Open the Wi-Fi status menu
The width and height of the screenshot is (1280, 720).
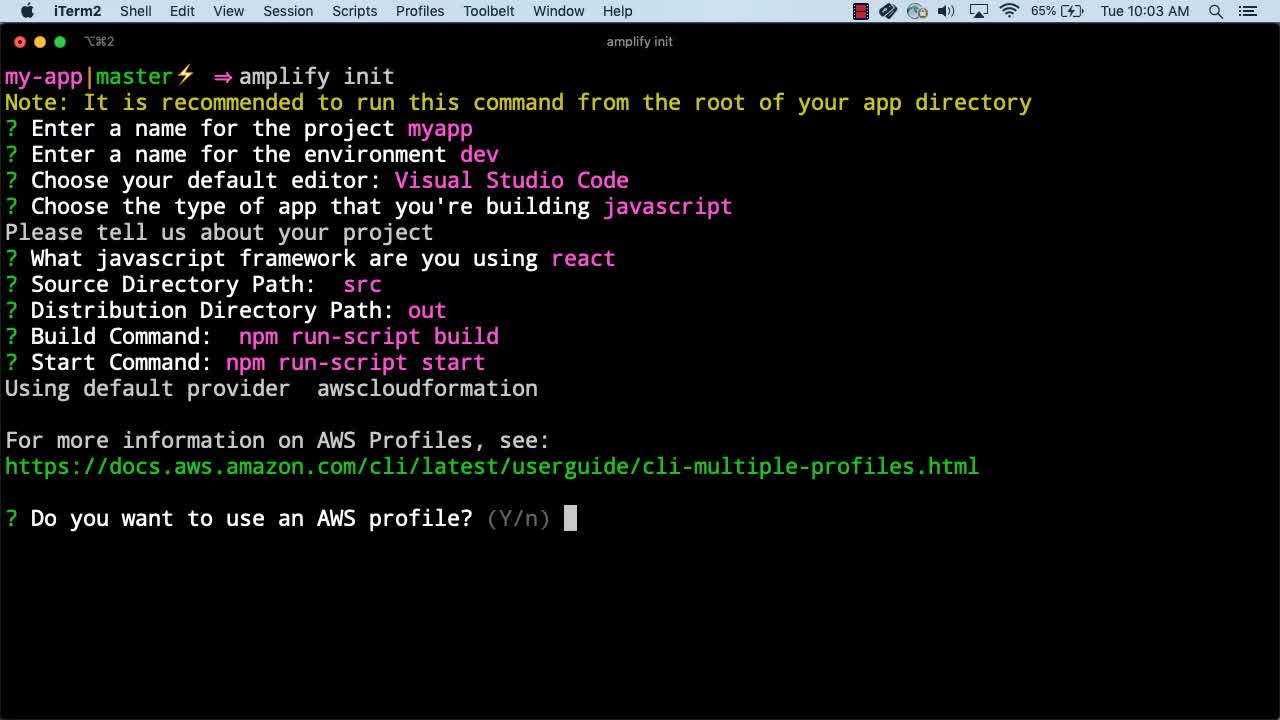(1009, 11)
